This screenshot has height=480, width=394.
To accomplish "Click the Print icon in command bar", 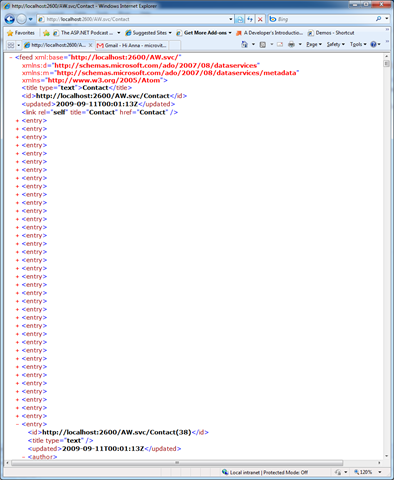I will (x=291, y=44).
